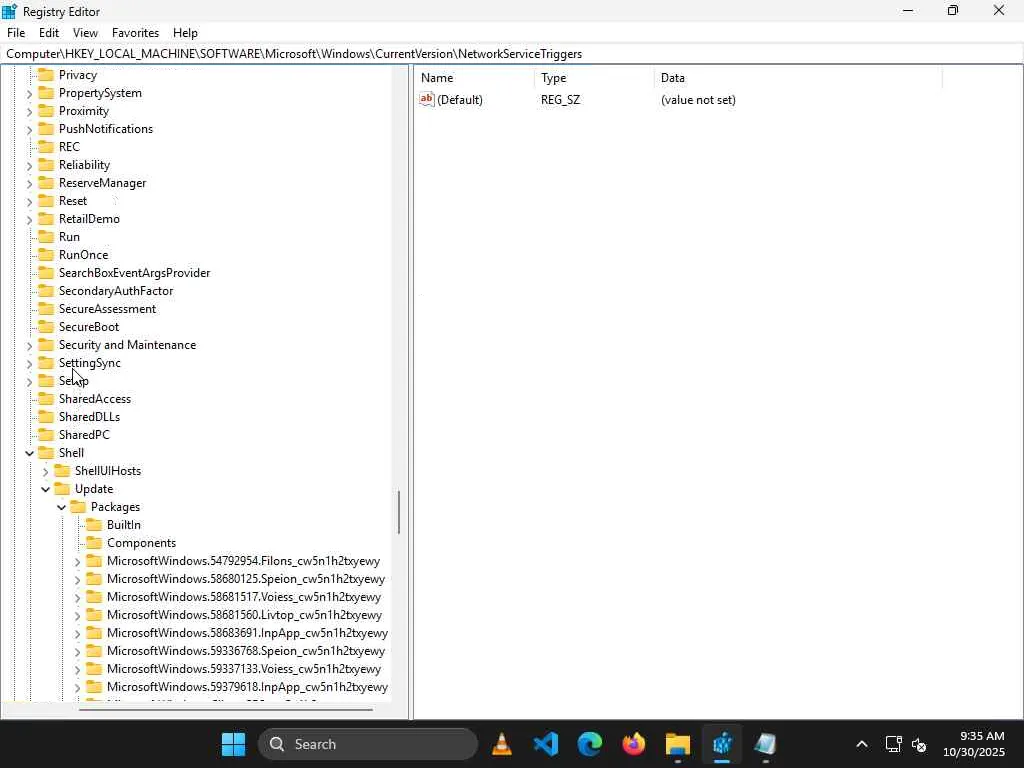Open Firefox from taskbar
The width and height of the screenshot is (1024, 768).
coord(633,744)
